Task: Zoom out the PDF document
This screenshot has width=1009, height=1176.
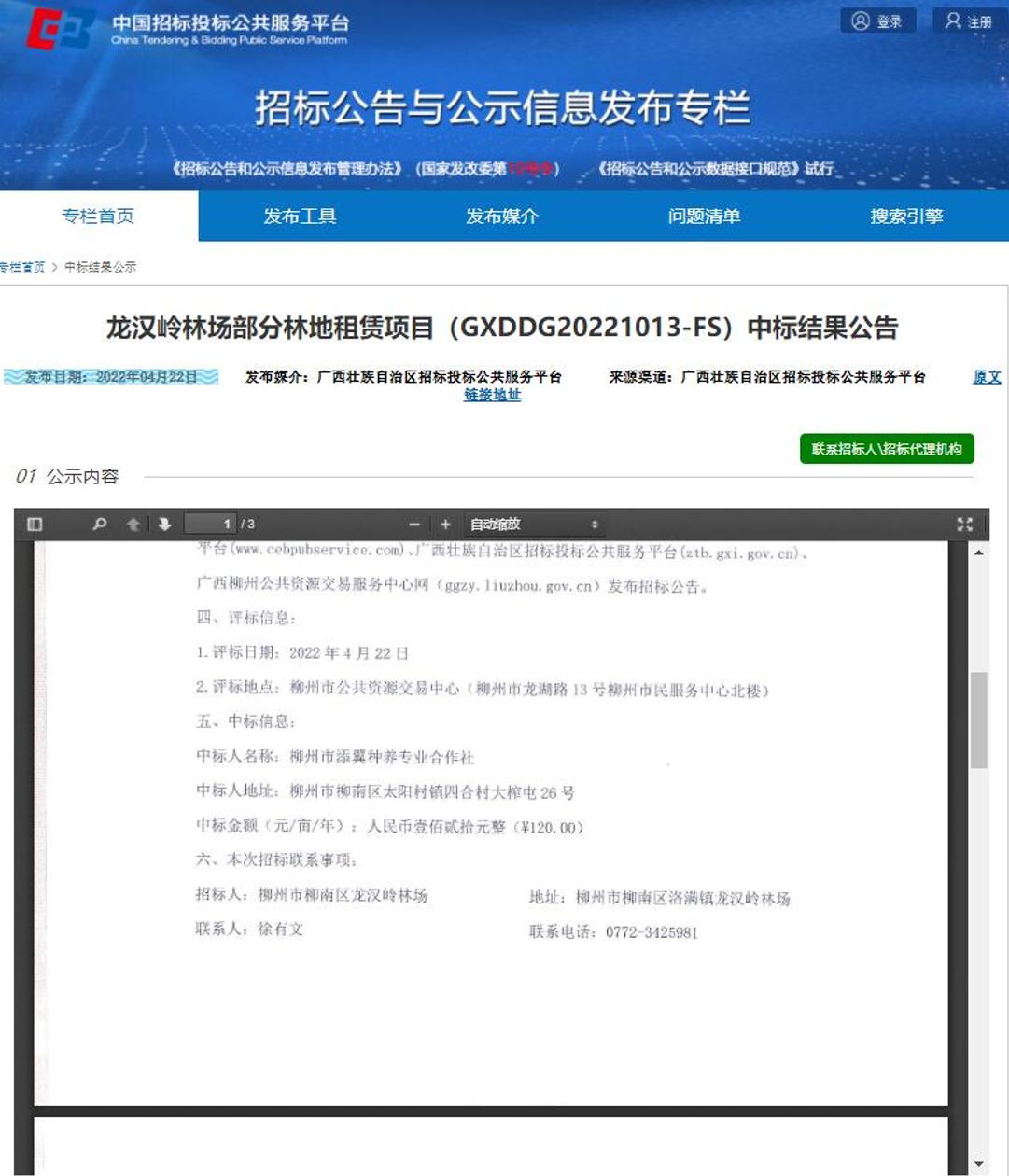Action: tap(414, 525)
